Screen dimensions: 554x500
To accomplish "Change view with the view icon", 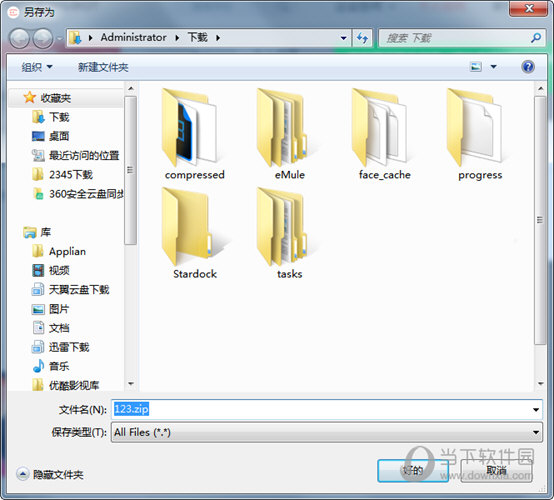I will pos(476,66).
